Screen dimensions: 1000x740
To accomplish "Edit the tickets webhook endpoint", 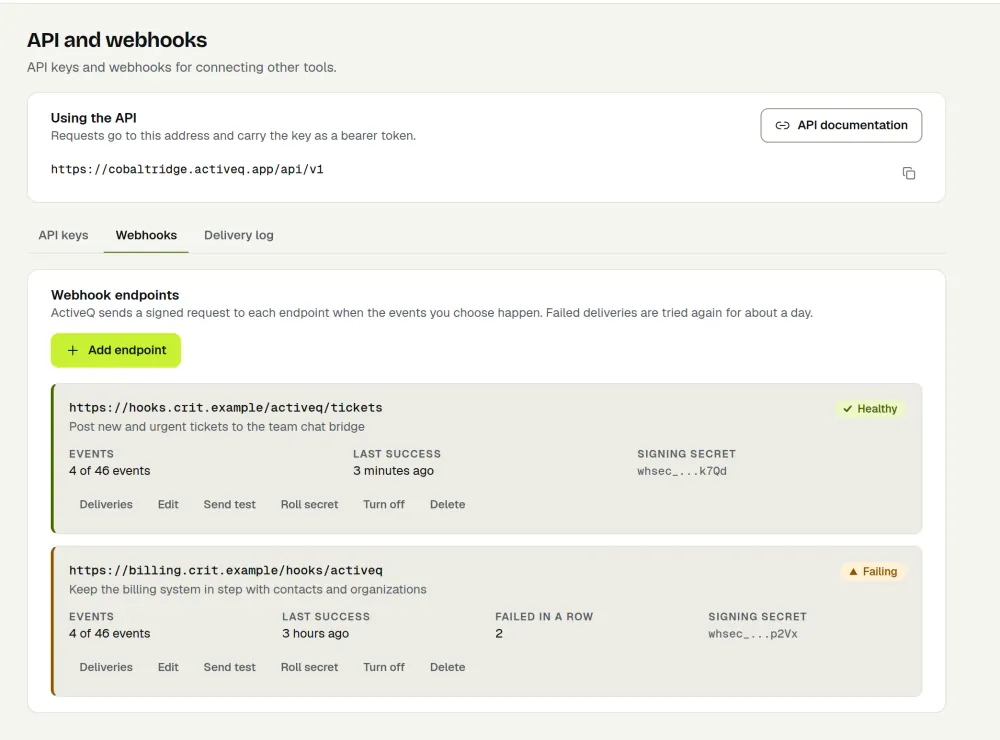I will pos(168,504).
